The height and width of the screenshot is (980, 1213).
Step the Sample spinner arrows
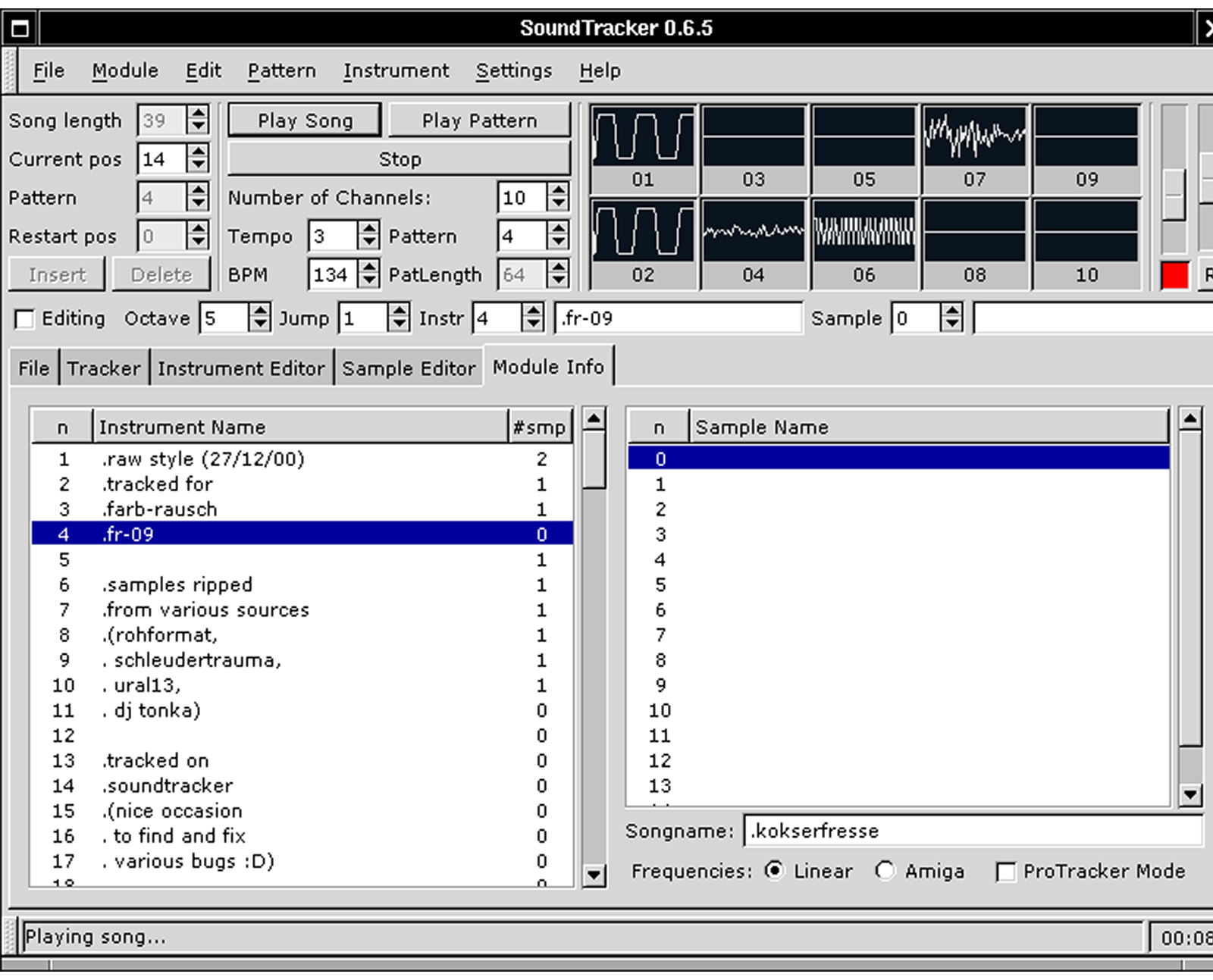click(952, 318)
